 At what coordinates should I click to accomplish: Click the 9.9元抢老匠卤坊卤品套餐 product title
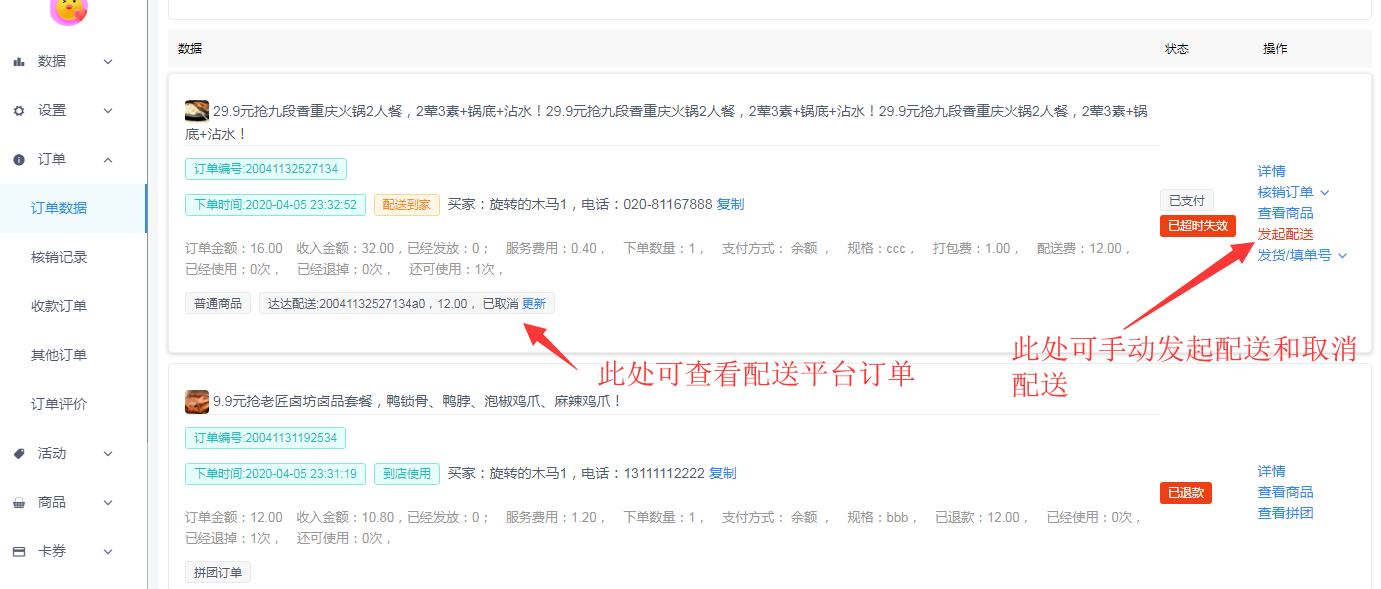[418, 402]
